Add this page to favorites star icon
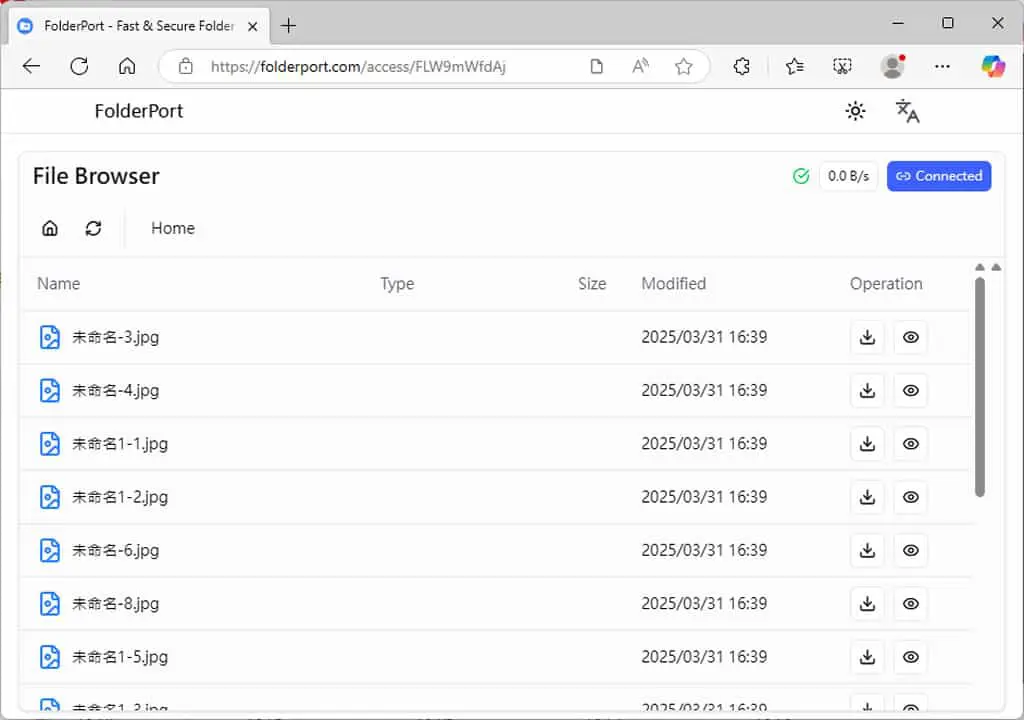Image resolution: width=1024 pixels, height=720 pixels. point(683,66)
